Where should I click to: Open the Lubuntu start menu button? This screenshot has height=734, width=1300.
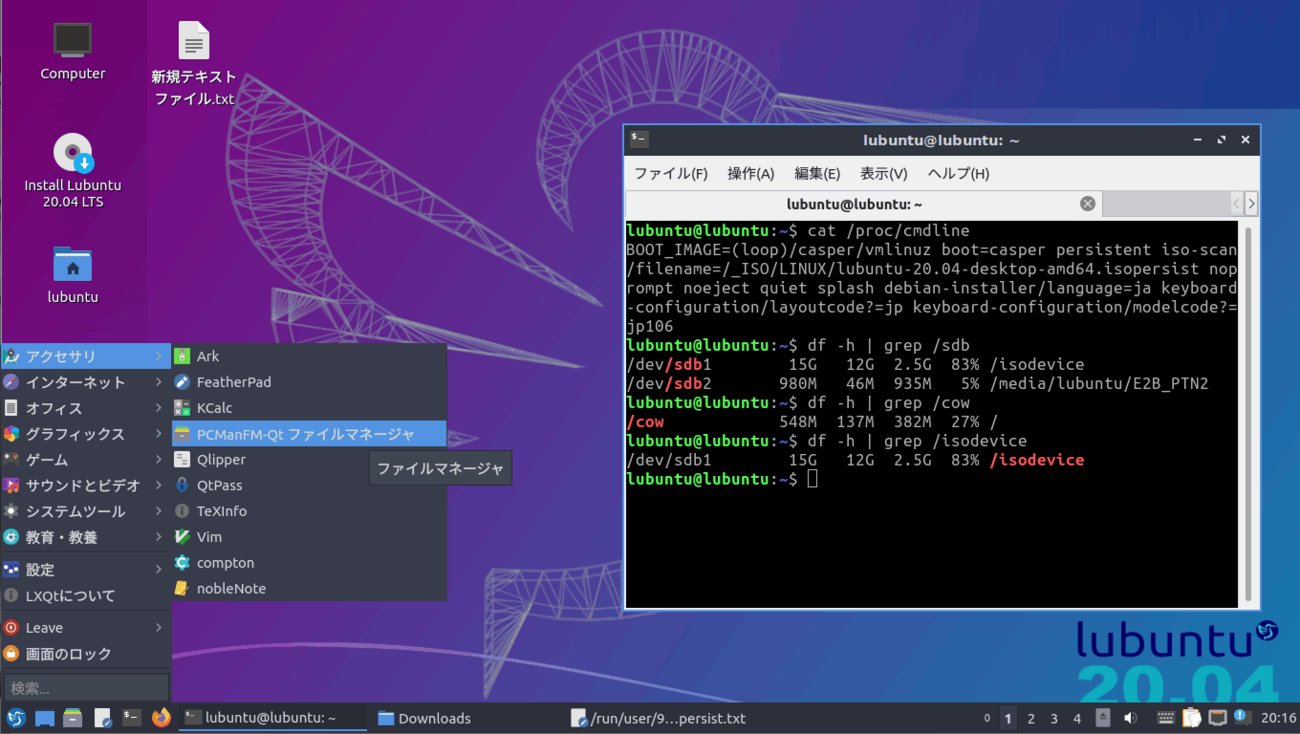pyautogui.click(x=16, y=718)
